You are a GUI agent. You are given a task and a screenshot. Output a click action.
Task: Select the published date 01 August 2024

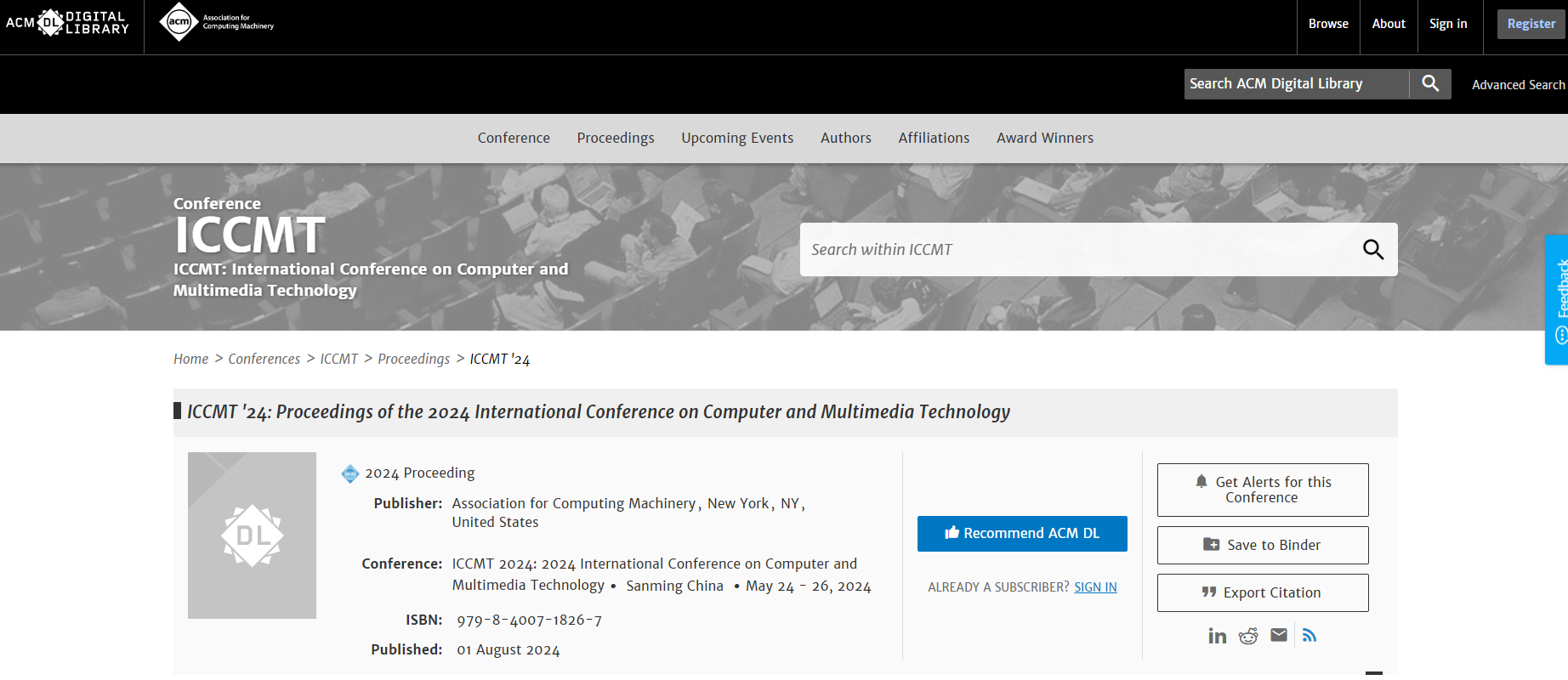click(508, 650)
